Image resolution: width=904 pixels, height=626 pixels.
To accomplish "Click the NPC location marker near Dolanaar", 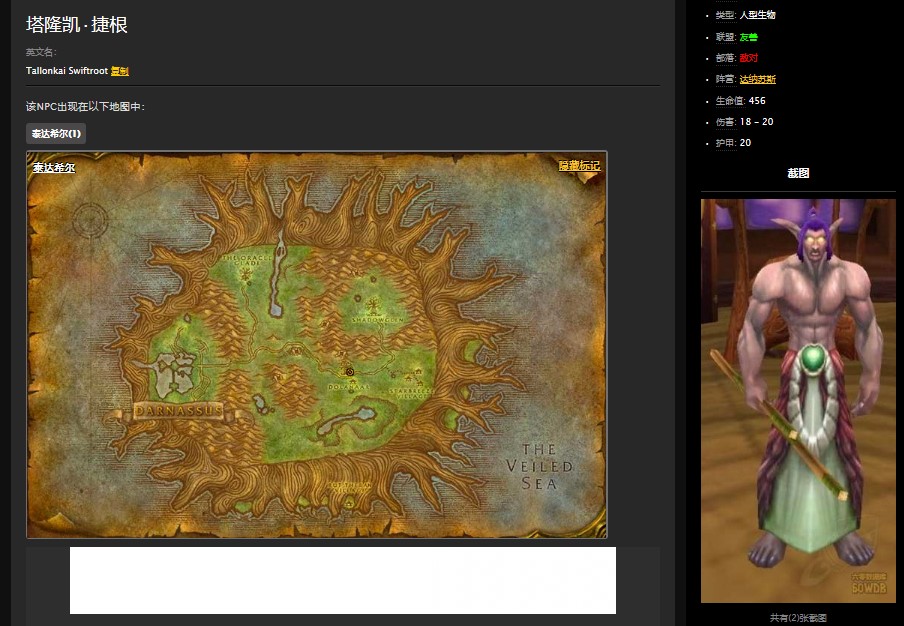I will pyautogui.click(x=349, y=371).
